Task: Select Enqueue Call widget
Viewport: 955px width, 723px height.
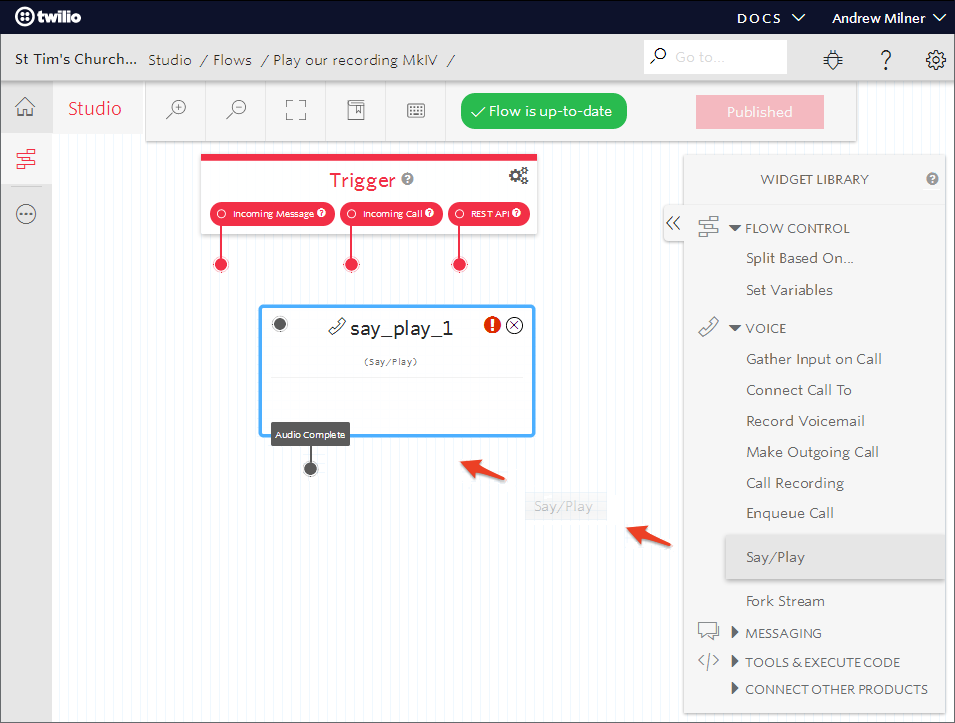Action: pos(790,513)
